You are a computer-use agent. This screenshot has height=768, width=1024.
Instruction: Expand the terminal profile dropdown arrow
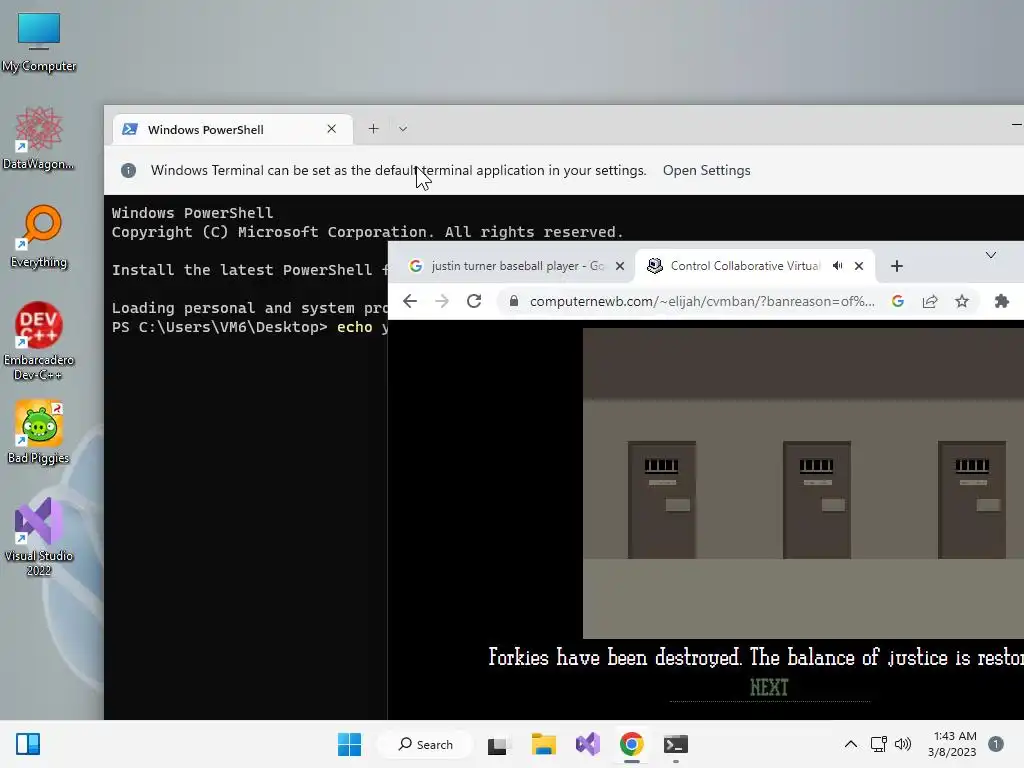[403, 129]
